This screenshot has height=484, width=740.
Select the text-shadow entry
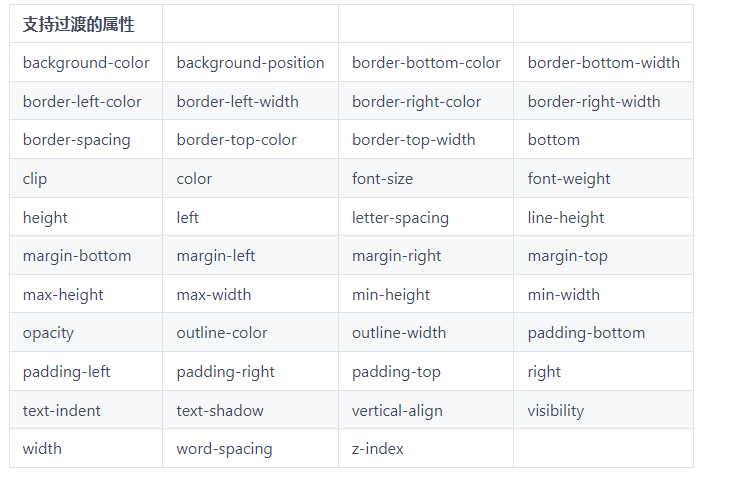220,411
